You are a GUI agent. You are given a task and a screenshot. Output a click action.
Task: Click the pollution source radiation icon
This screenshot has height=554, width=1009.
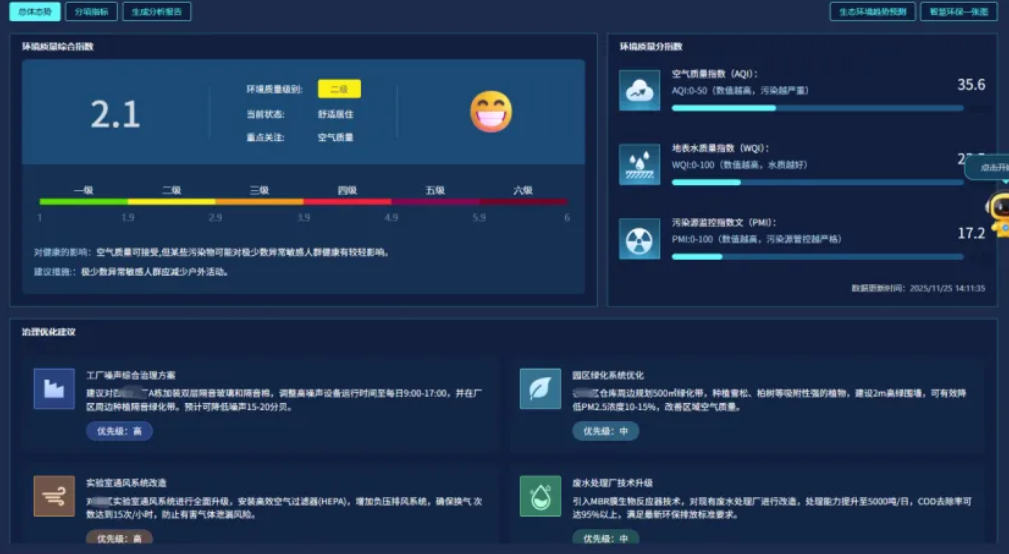639,239
